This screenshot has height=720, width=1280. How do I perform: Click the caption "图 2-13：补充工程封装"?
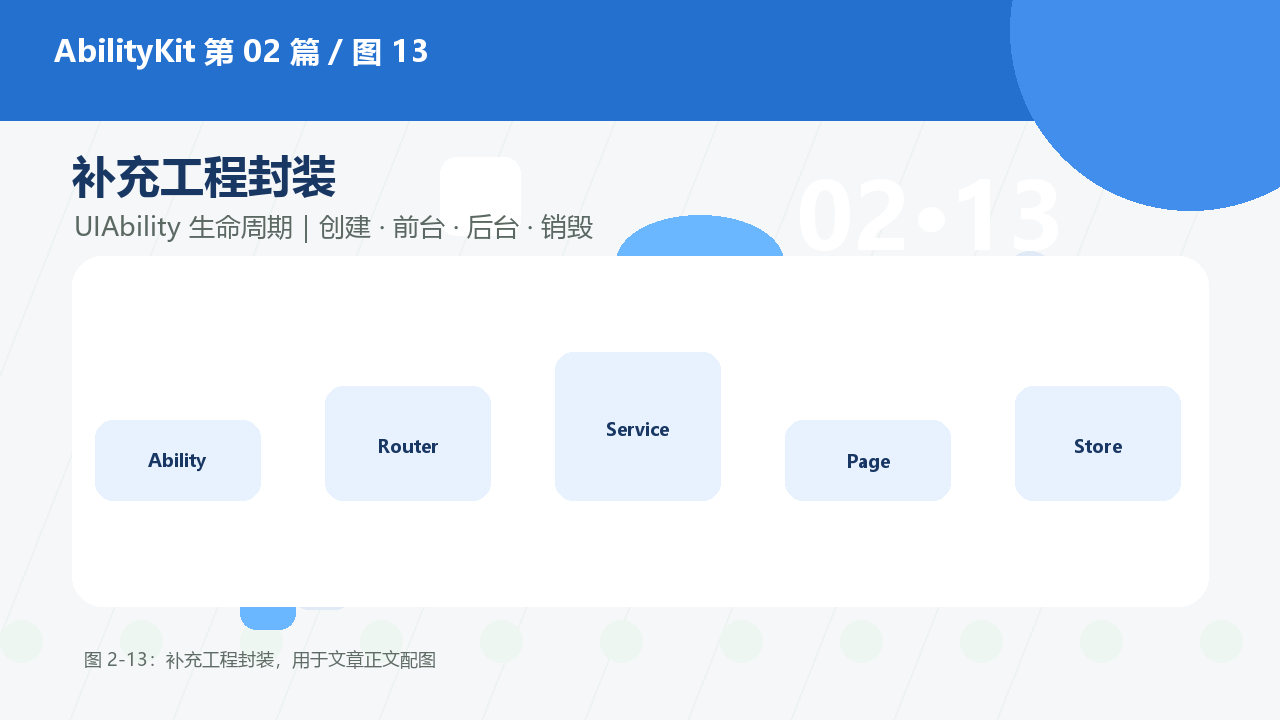pos(180,660)
